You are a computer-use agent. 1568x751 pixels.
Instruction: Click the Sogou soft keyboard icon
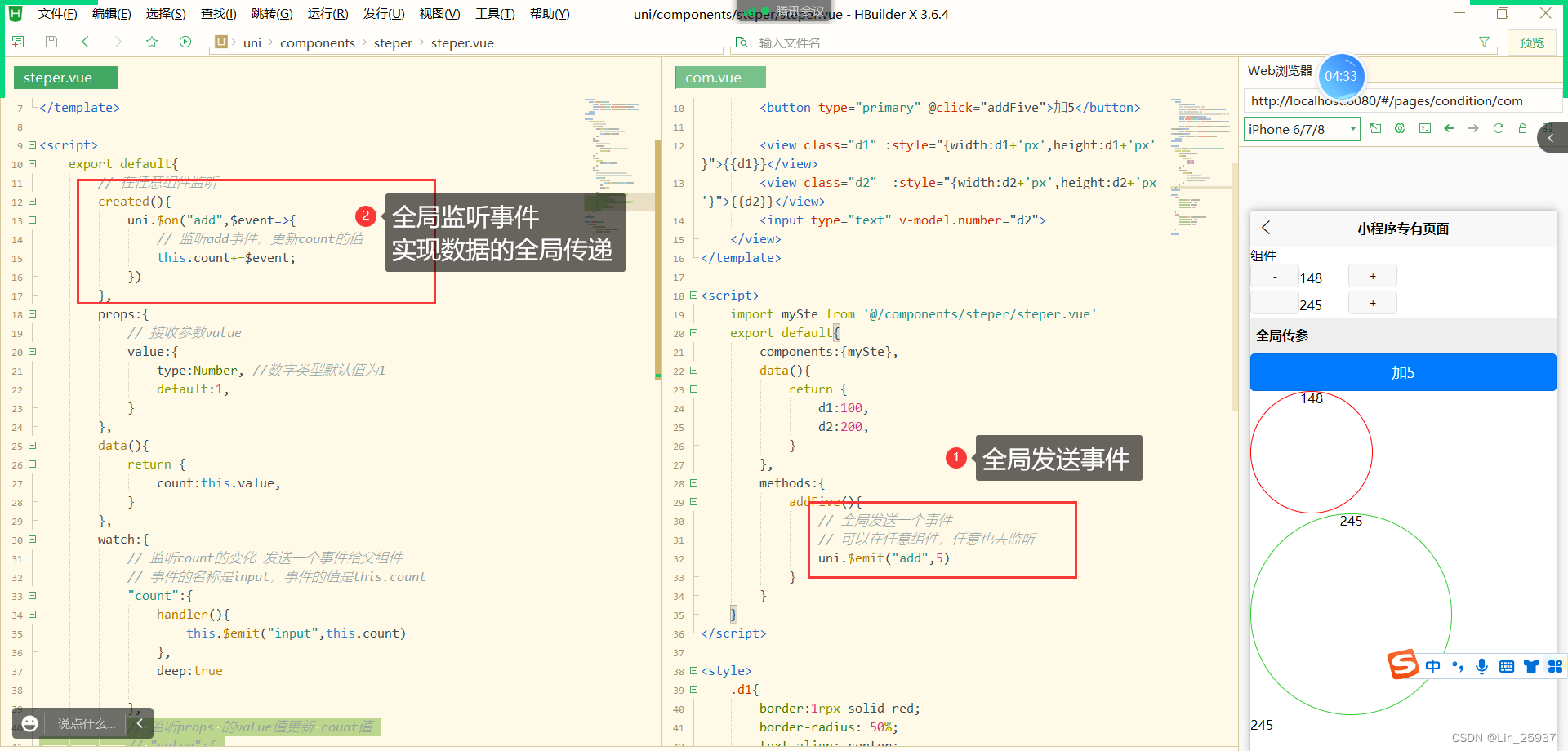pyautogui.click(x=1507, y=667)
